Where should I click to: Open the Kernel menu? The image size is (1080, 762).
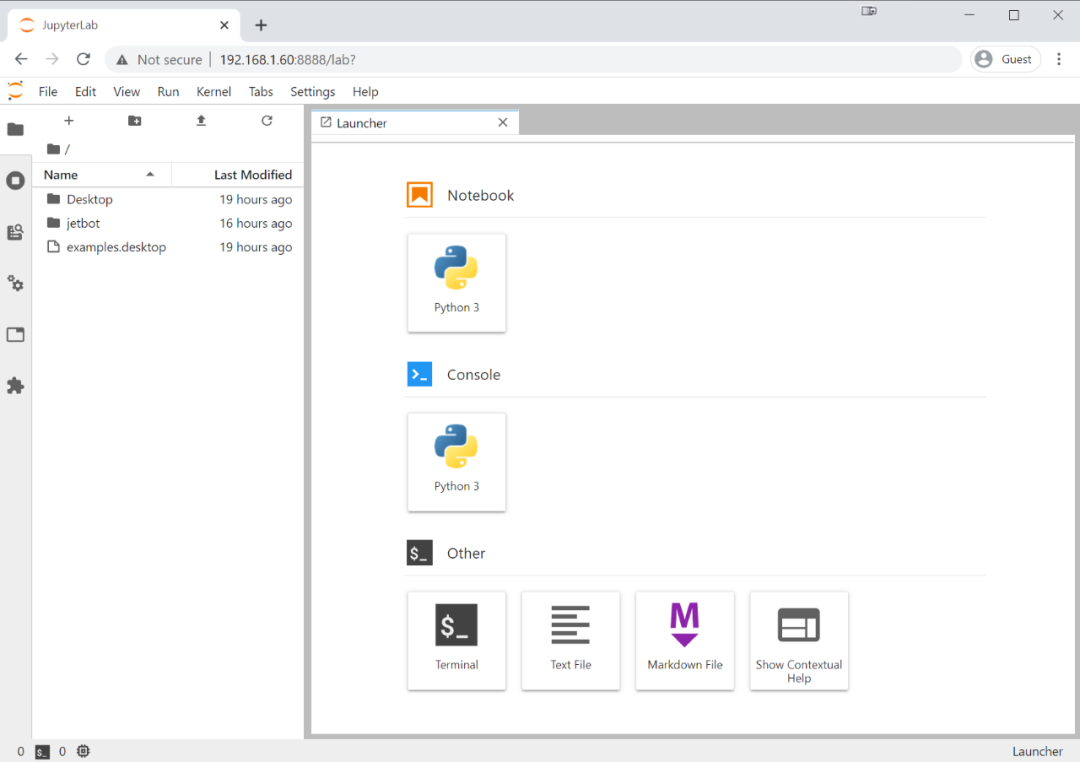[214, 92]
